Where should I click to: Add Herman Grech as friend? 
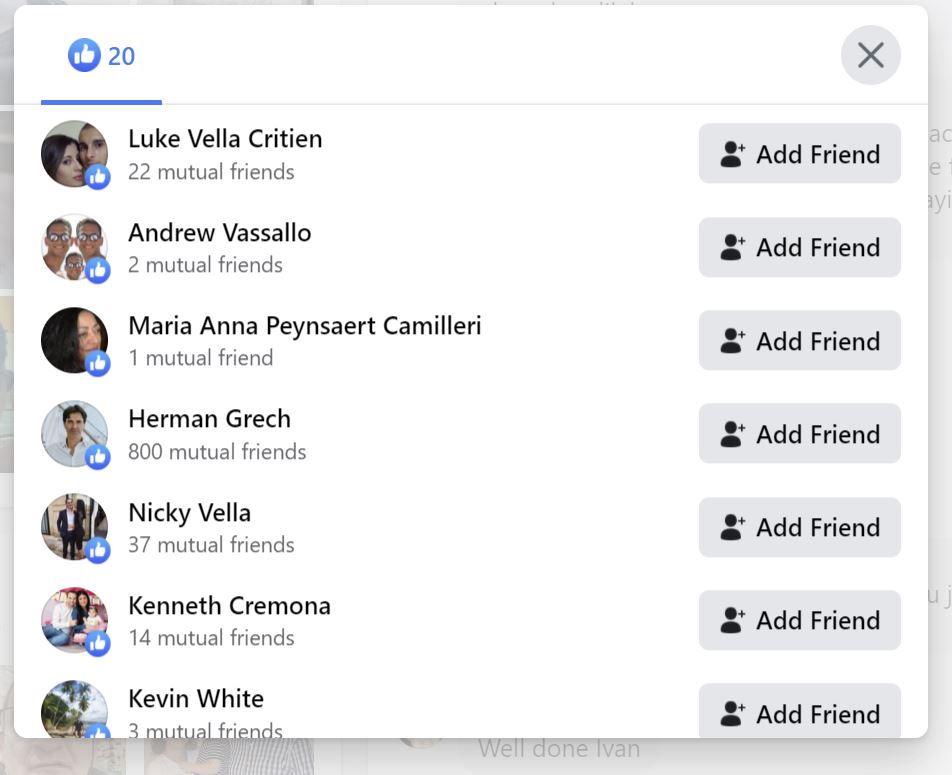[799, 434]
